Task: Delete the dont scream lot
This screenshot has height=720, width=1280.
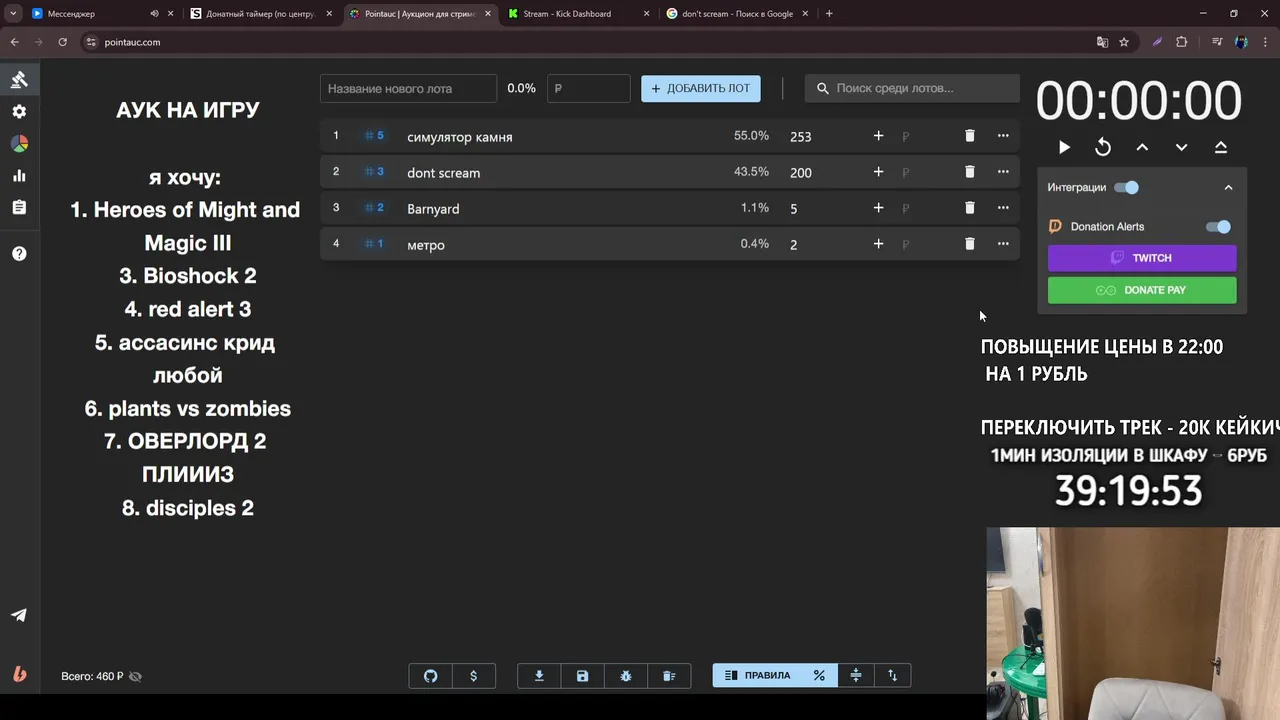Action: (x=969, y=172)
